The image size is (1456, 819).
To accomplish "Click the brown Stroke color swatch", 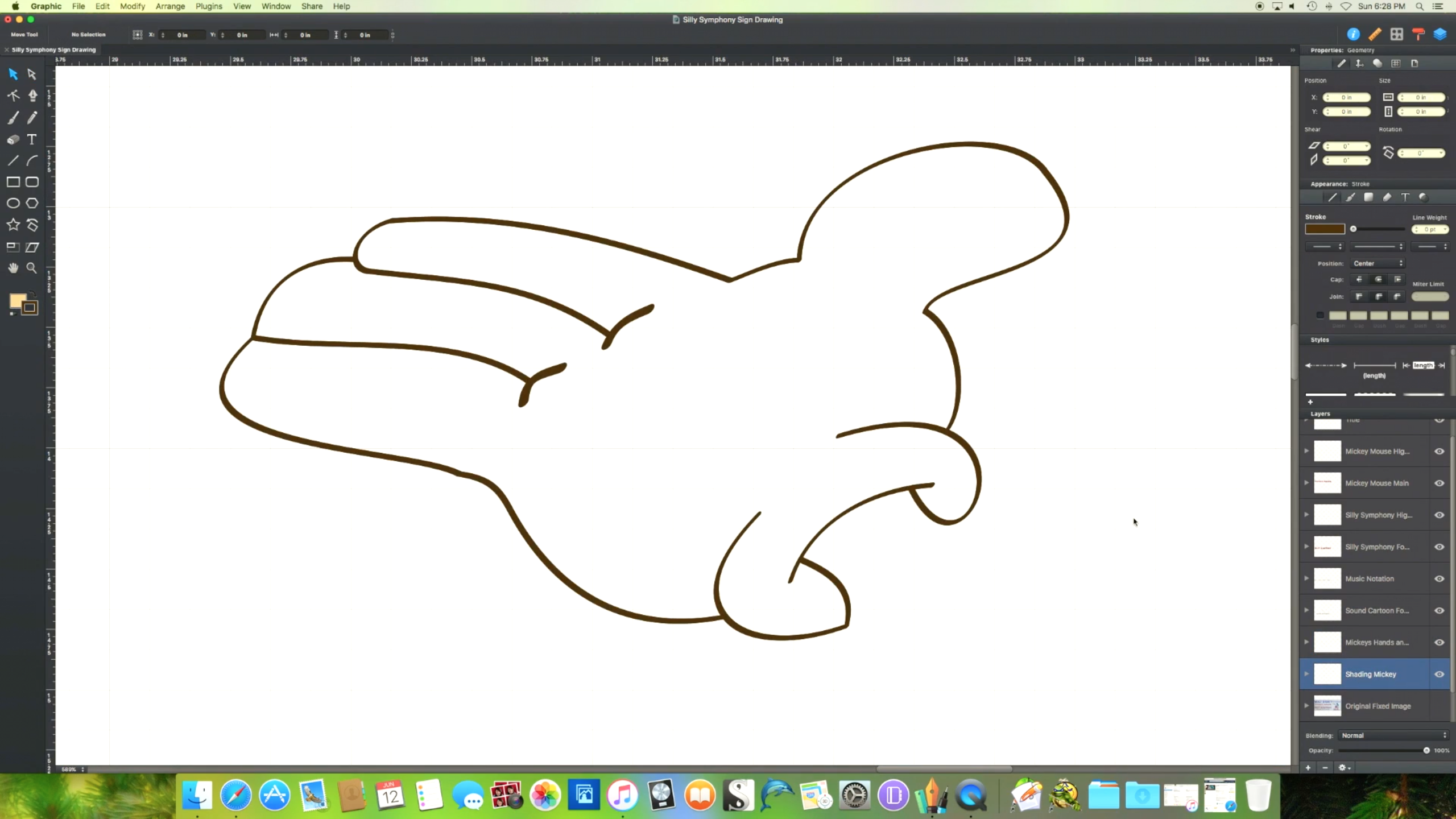I will [x=1325, y=229].
